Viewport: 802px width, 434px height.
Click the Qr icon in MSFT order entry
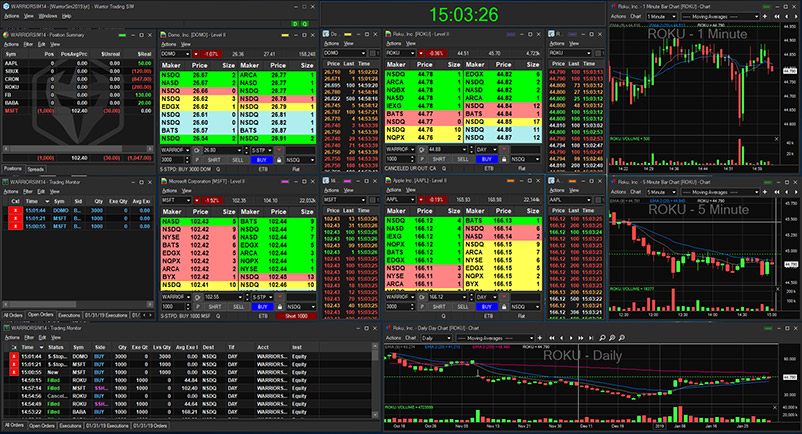coord(197,297)
